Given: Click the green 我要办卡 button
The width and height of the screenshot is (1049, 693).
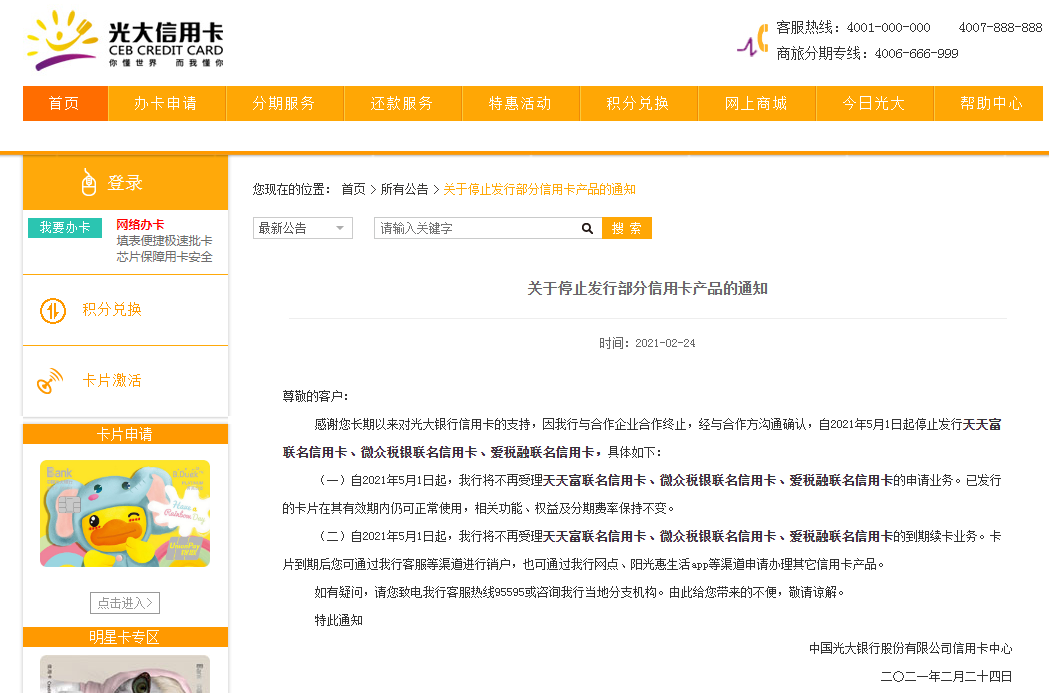Looking at the screenshot, I should (65, 227).
